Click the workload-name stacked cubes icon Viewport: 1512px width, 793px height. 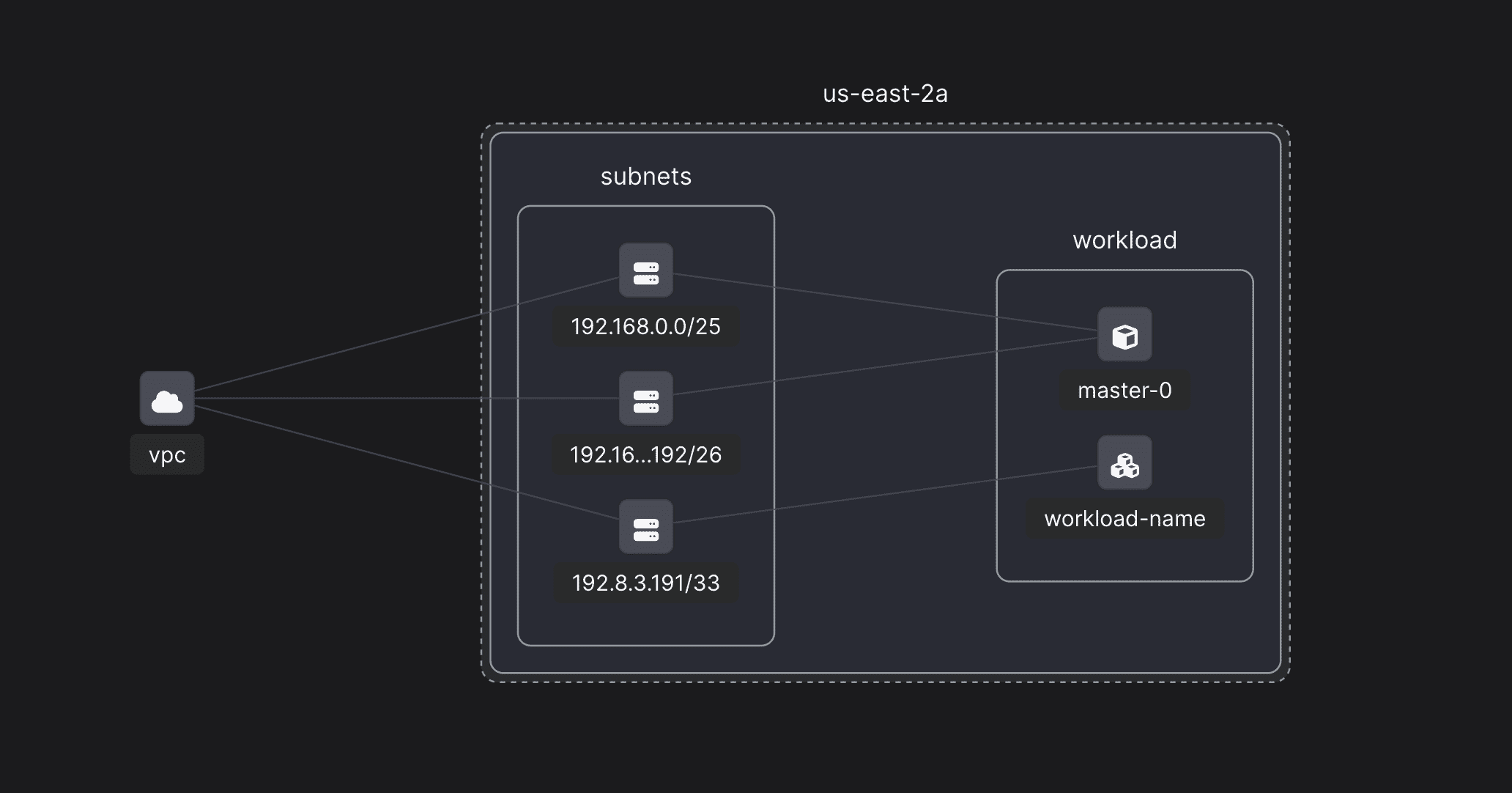[1124, 462]
